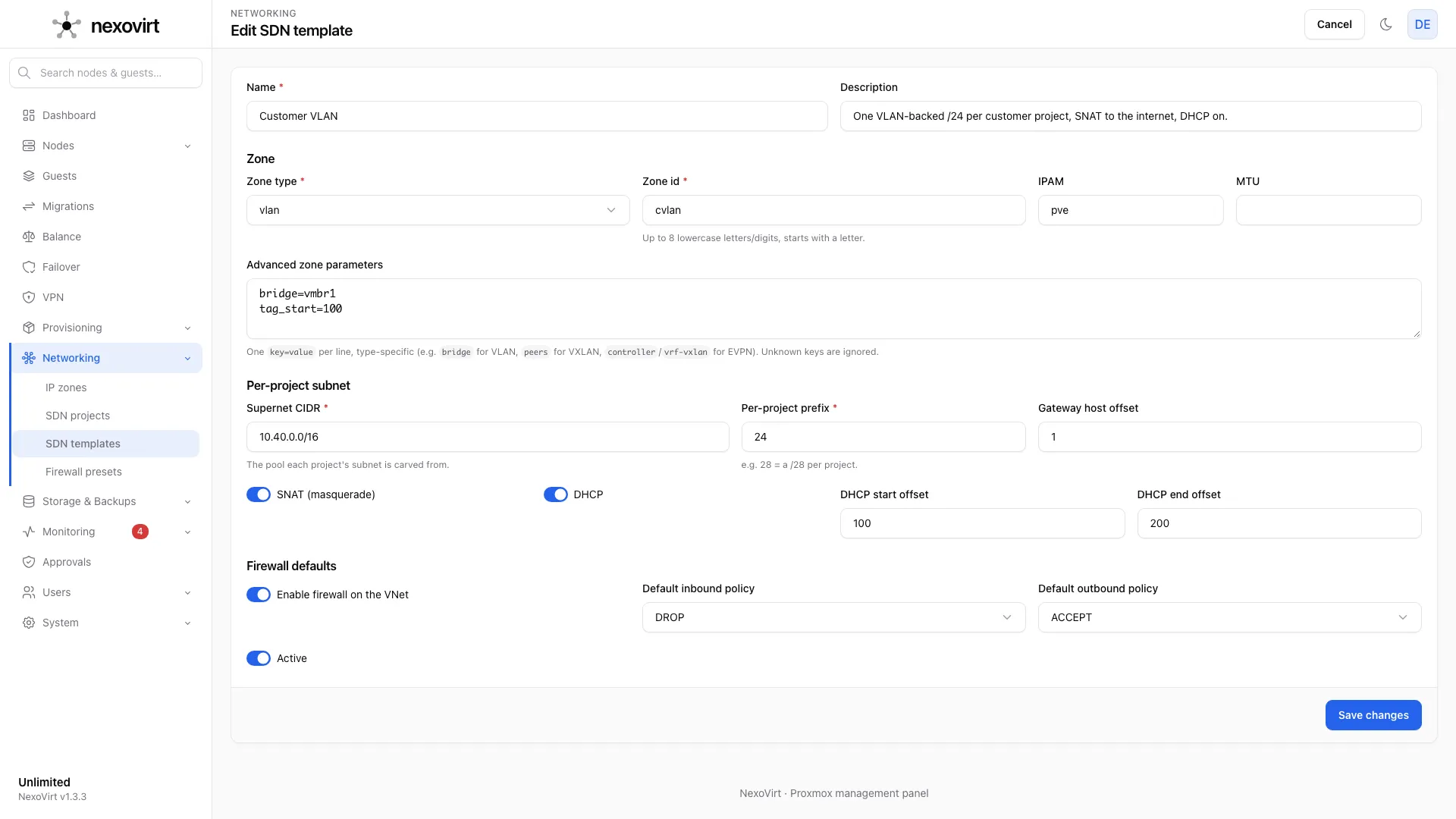The width and height of the screenshot is (1456, 819).
Task: Open Dashboard via its grid icon
Action: (x=29, y=115)
